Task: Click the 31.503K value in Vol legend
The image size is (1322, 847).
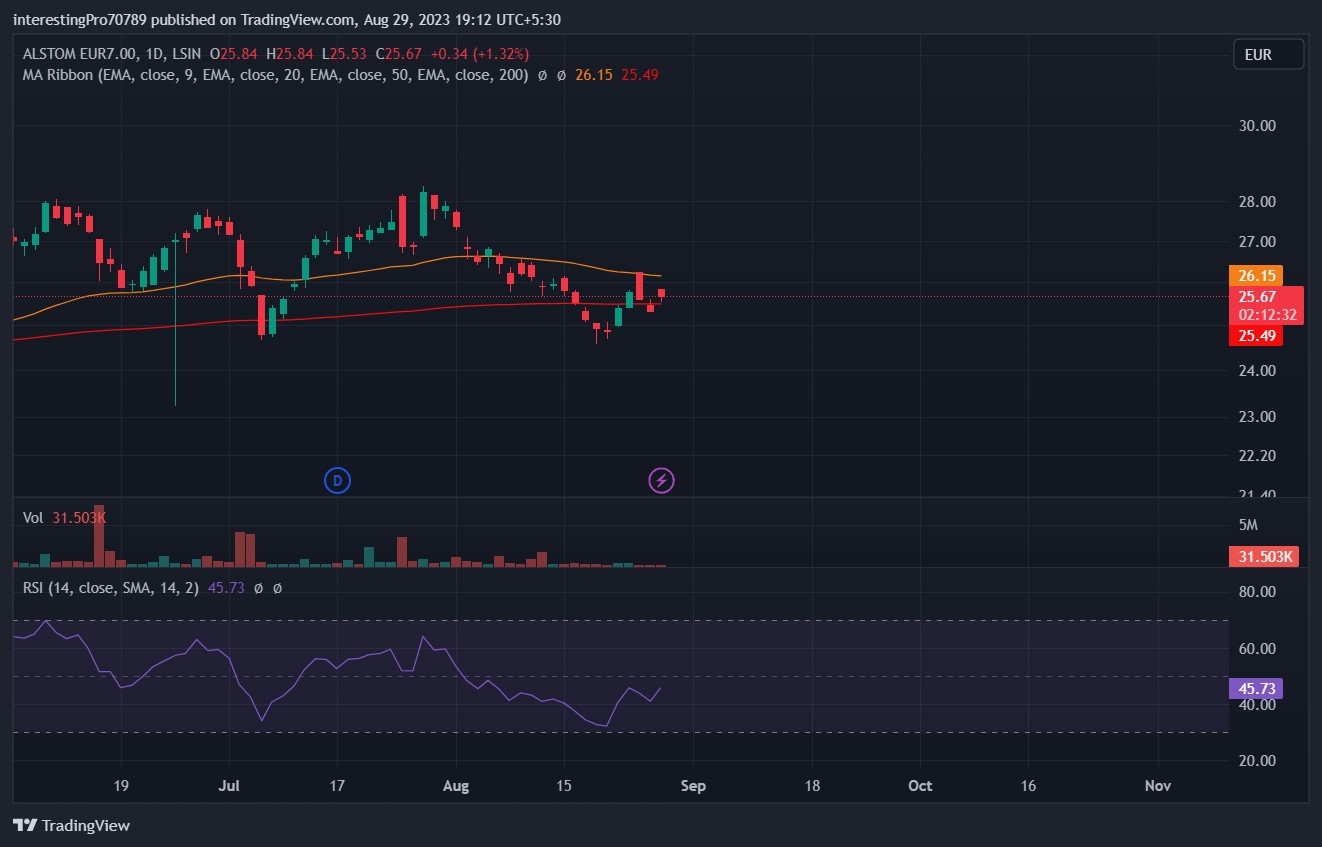Action: coord(79,518)
